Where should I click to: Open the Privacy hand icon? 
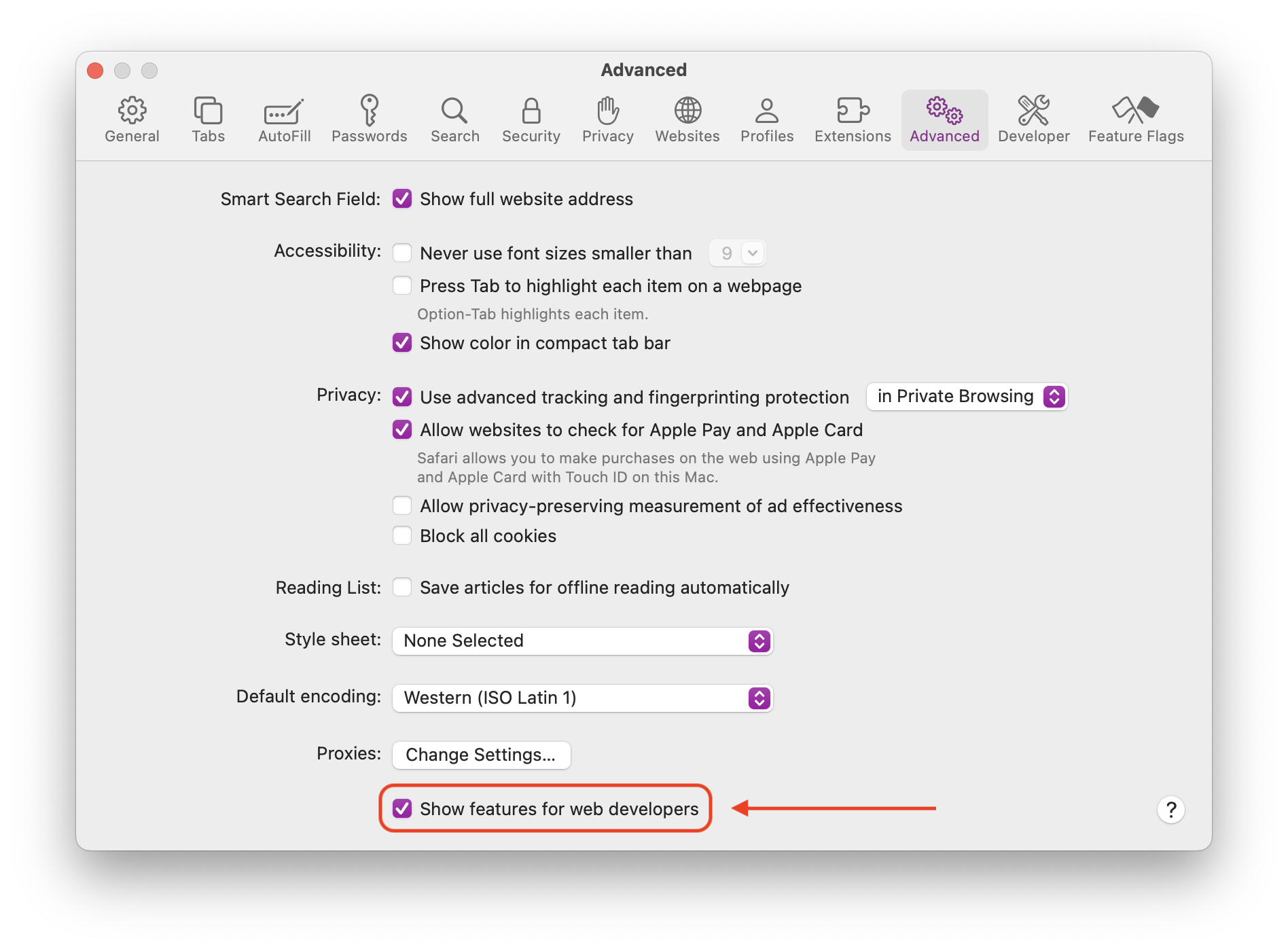tap(607, 119)
